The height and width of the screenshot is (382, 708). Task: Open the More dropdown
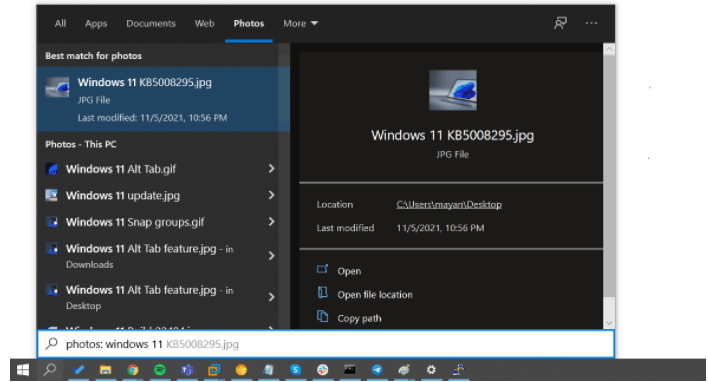click(x=300, y=23)
